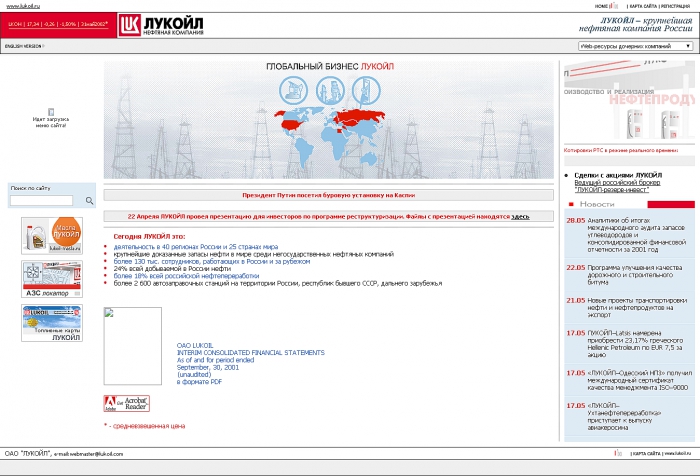The height and width of the screenshot is (476, 700).
Task: Click the HOME link in top bar
Action: pos(601,6)
